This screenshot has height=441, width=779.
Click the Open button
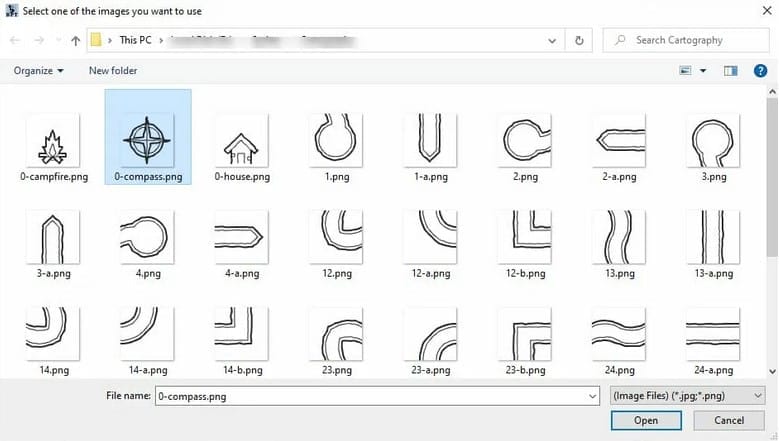(x=645, y=421)
